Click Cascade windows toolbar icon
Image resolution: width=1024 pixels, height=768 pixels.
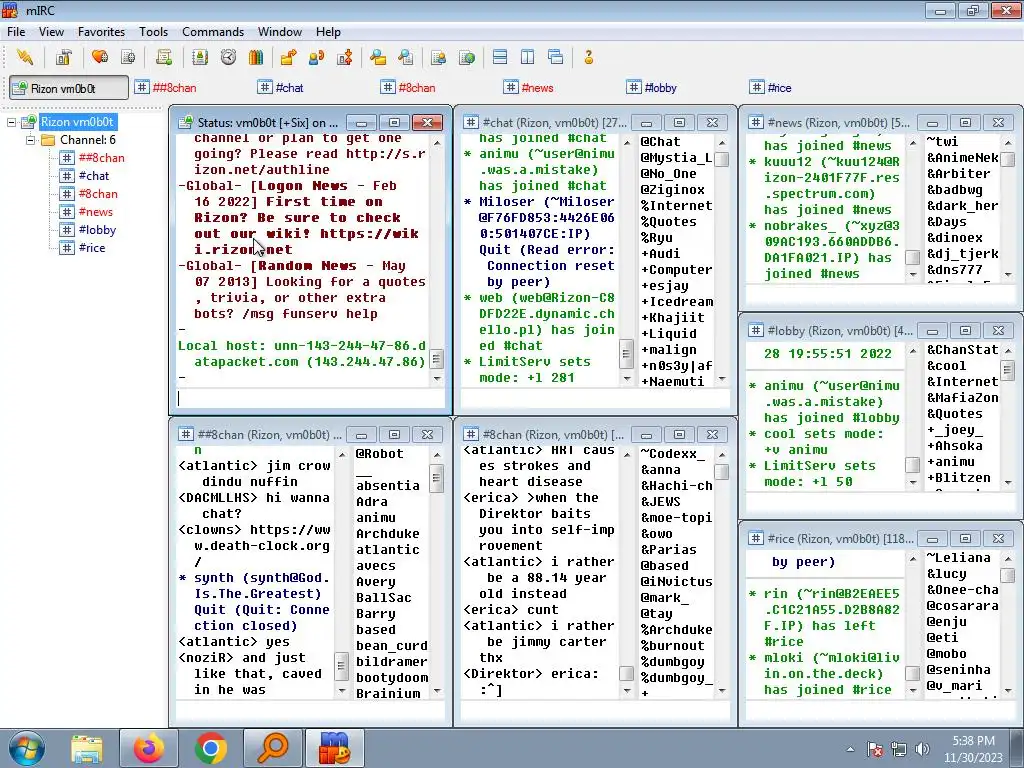pos(556,57)
